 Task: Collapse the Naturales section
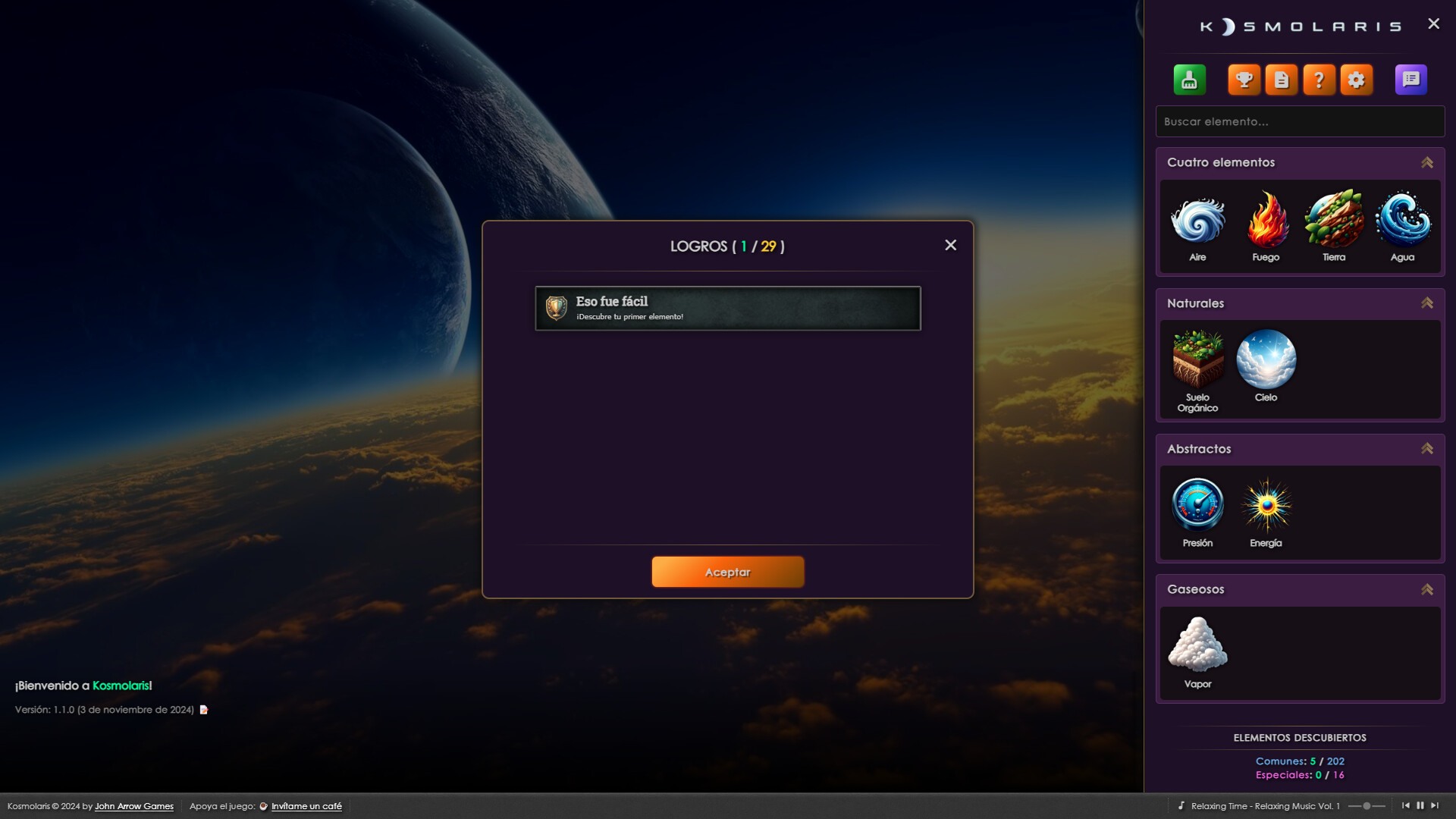tap(1426, 303)
